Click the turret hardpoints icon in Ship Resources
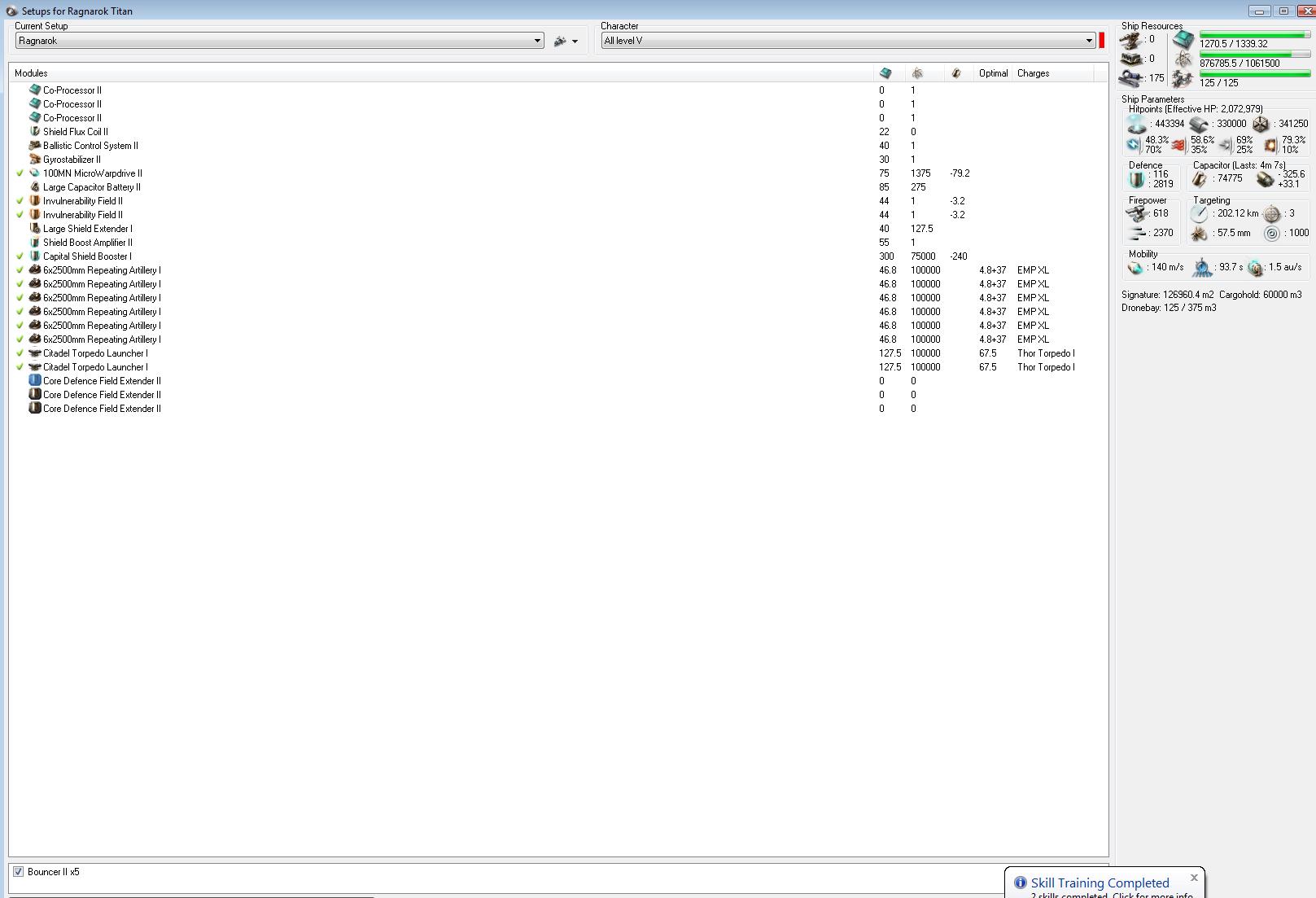 tap(1130, 40)
